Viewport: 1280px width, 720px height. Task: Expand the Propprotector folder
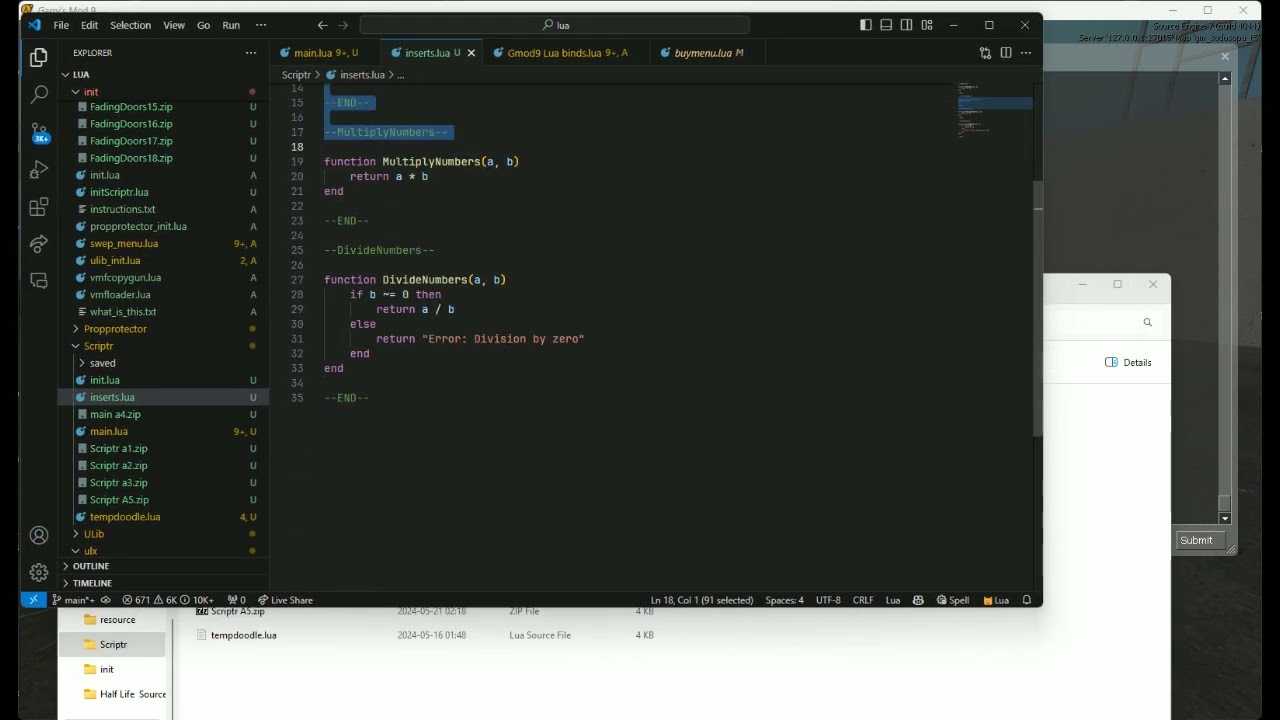tap(162, 329)
